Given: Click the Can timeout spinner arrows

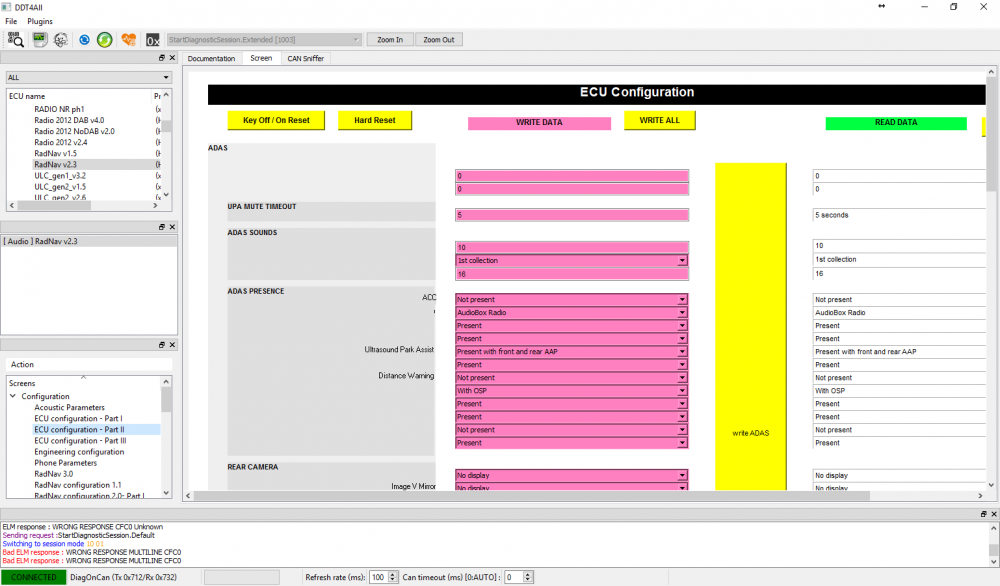Looking at the screenshot, I should click(x=527, y=577).
